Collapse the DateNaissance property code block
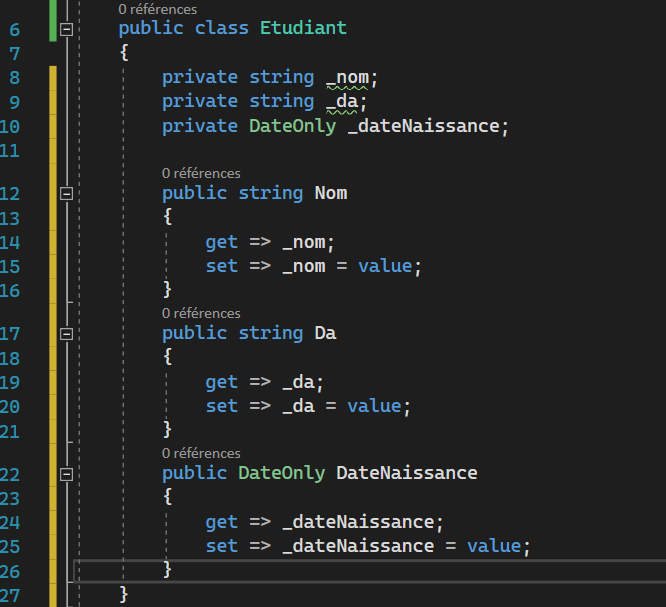666x607 pixels. (x=67, y=474)
